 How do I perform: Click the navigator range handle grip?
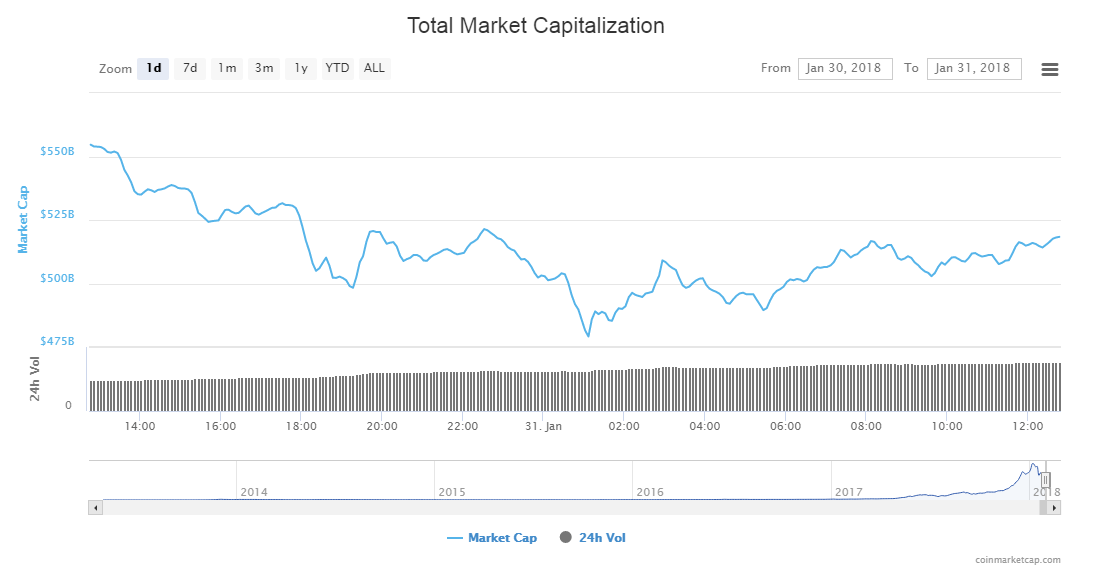pos(1045,480)
